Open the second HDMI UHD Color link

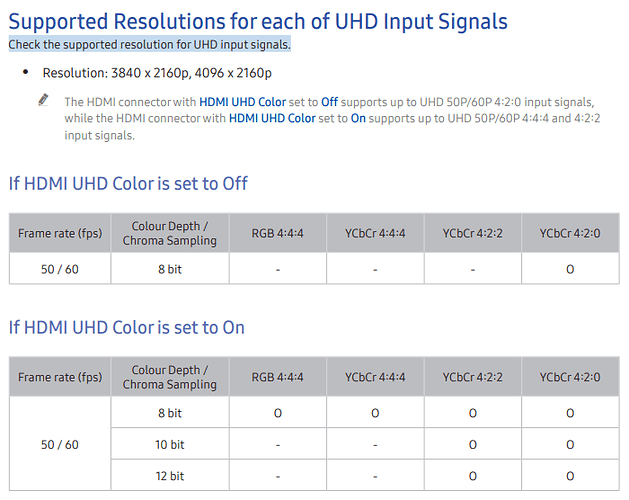[x=272, y=118]
